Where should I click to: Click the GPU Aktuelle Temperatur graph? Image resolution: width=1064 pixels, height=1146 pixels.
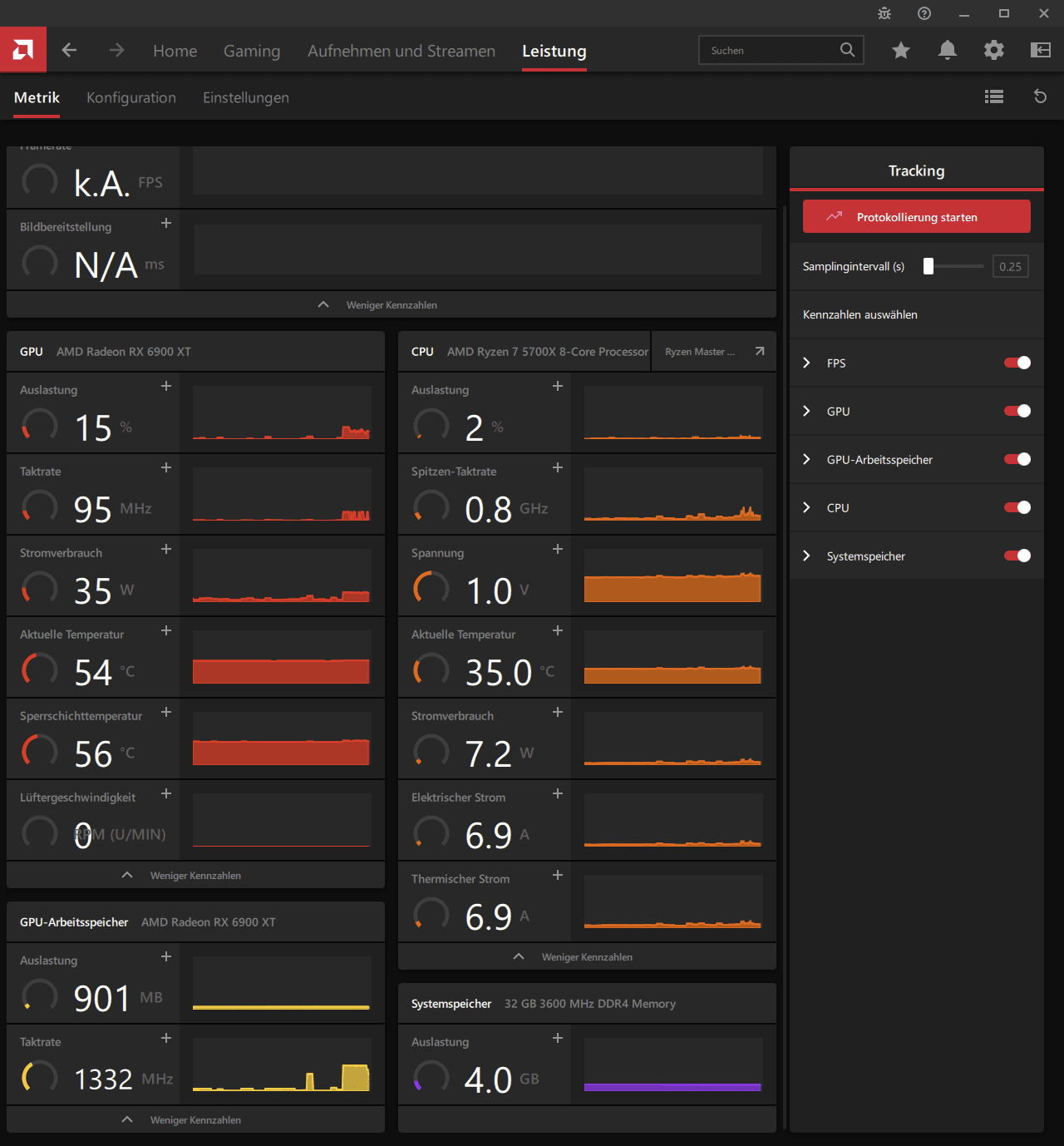281,657
